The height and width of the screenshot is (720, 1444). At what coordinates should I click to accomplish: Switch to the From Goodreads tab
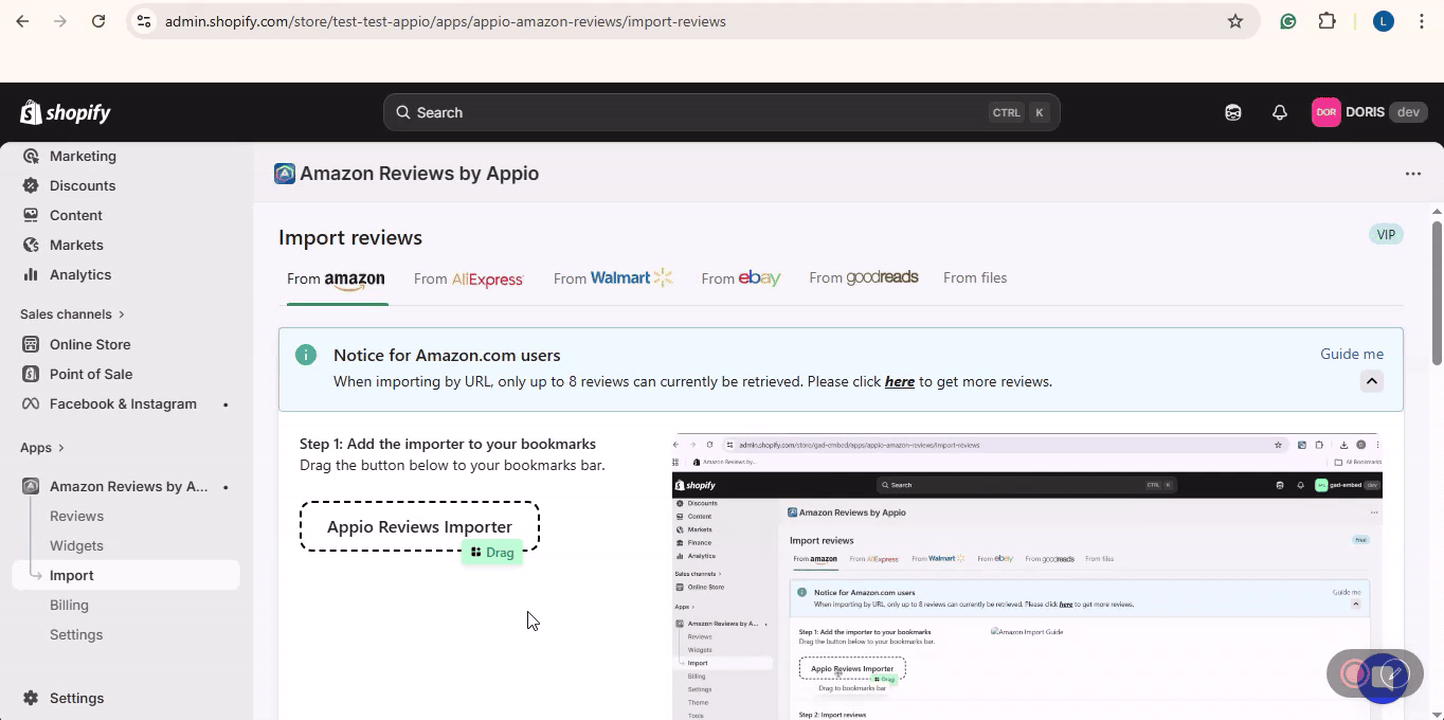[x=863, y=278]
